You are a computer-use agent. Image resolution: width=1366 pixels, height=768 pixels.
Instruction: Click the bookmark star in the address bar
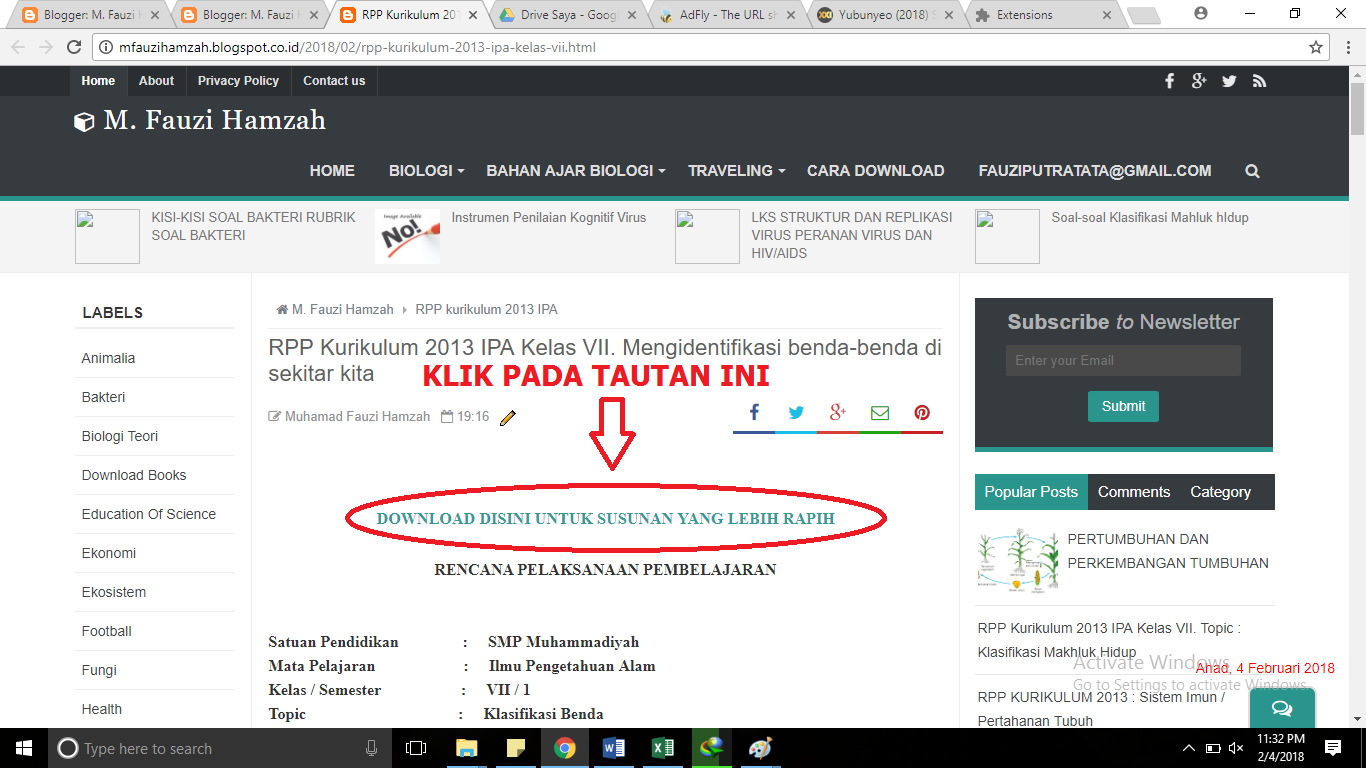point(1318,46)
